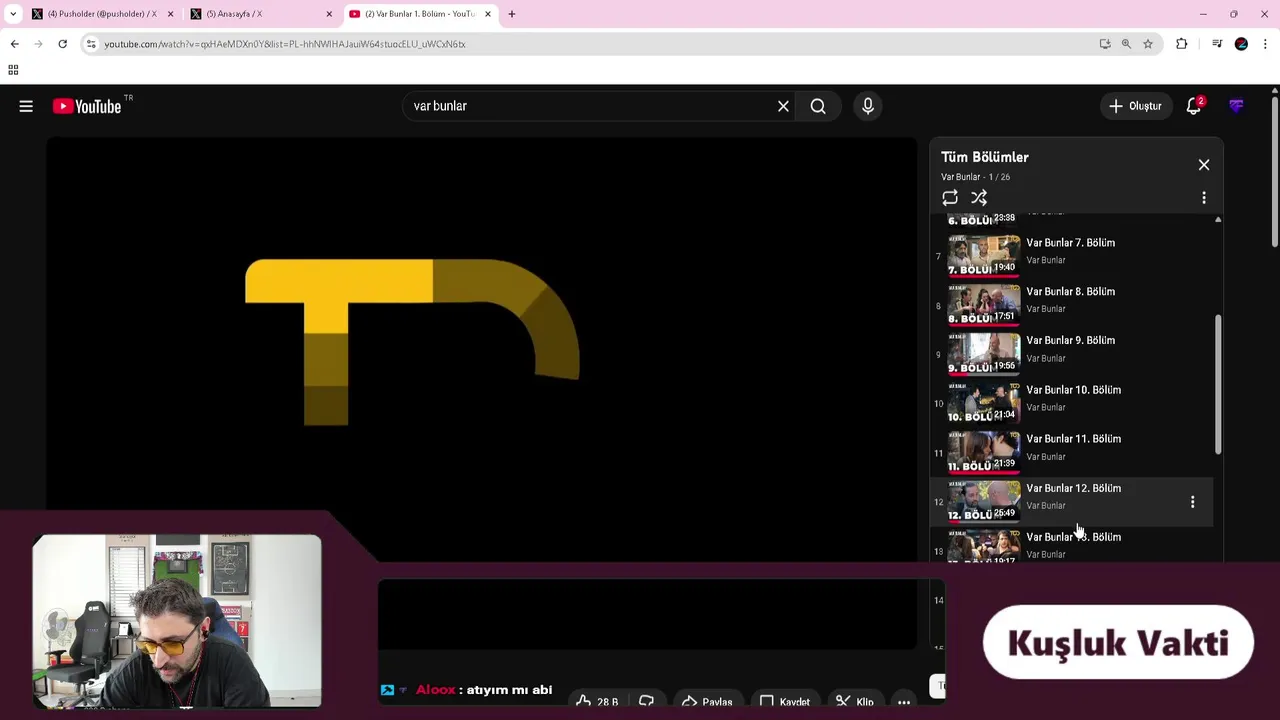1280x720 pixels.
Task: Click the Klip scissors button
Action: [x=855, y=702]
